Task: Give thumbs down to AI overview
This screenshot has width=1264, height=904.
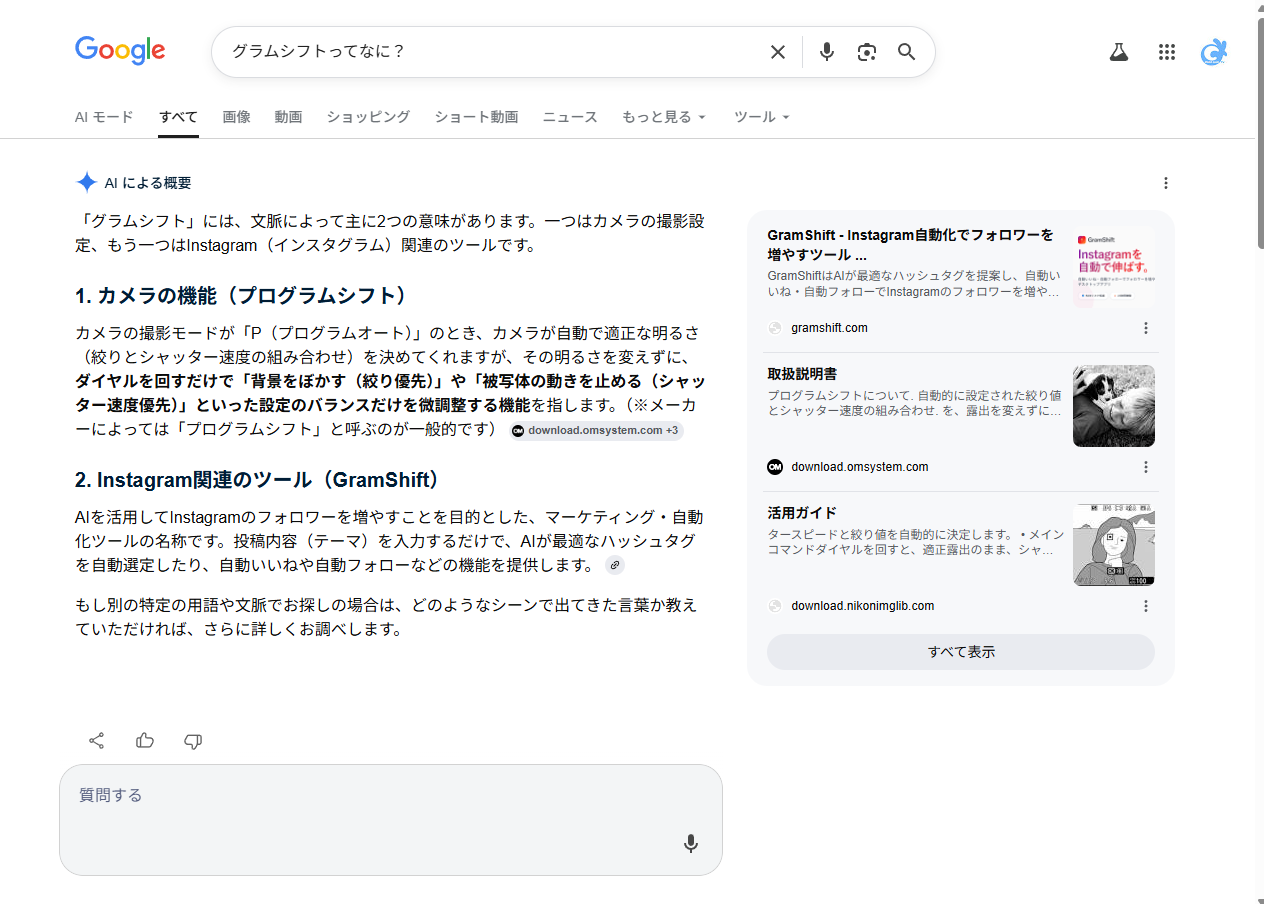Action: click(193, 741)
